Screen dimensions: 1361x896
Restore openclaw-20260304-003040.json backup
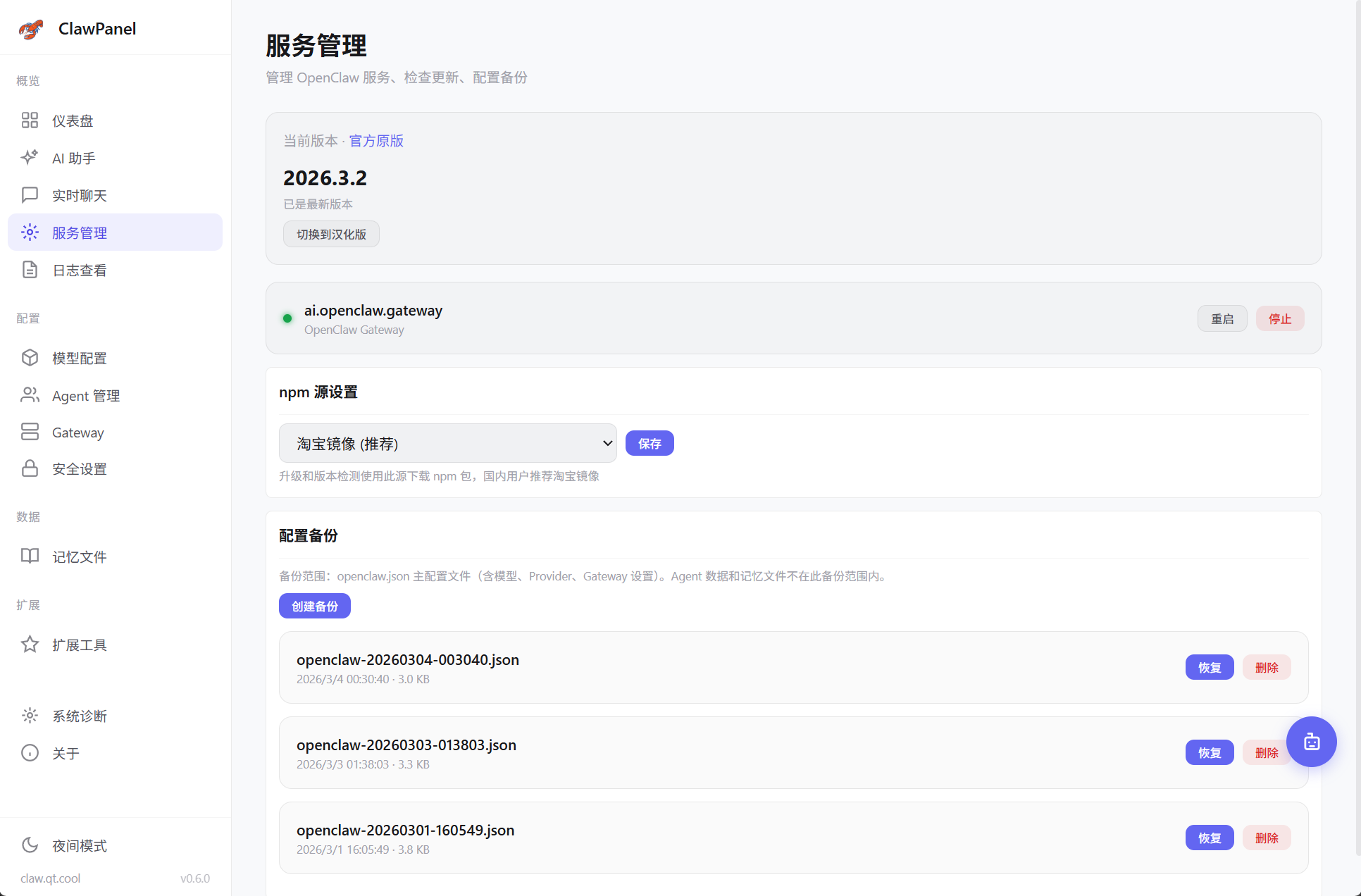1210,667
